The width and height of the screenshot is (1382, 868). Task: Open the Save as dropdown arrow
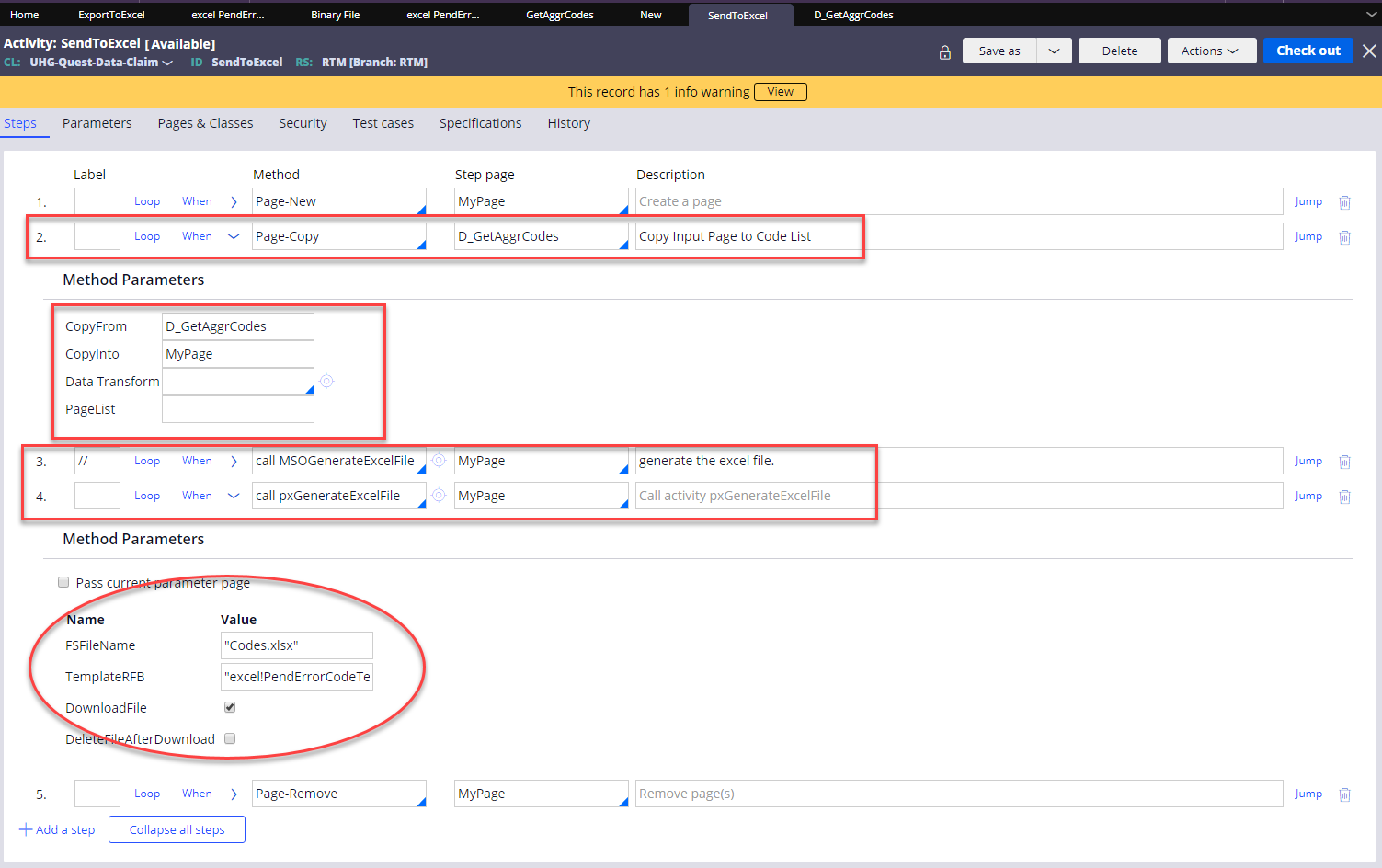pos(1054,51)
